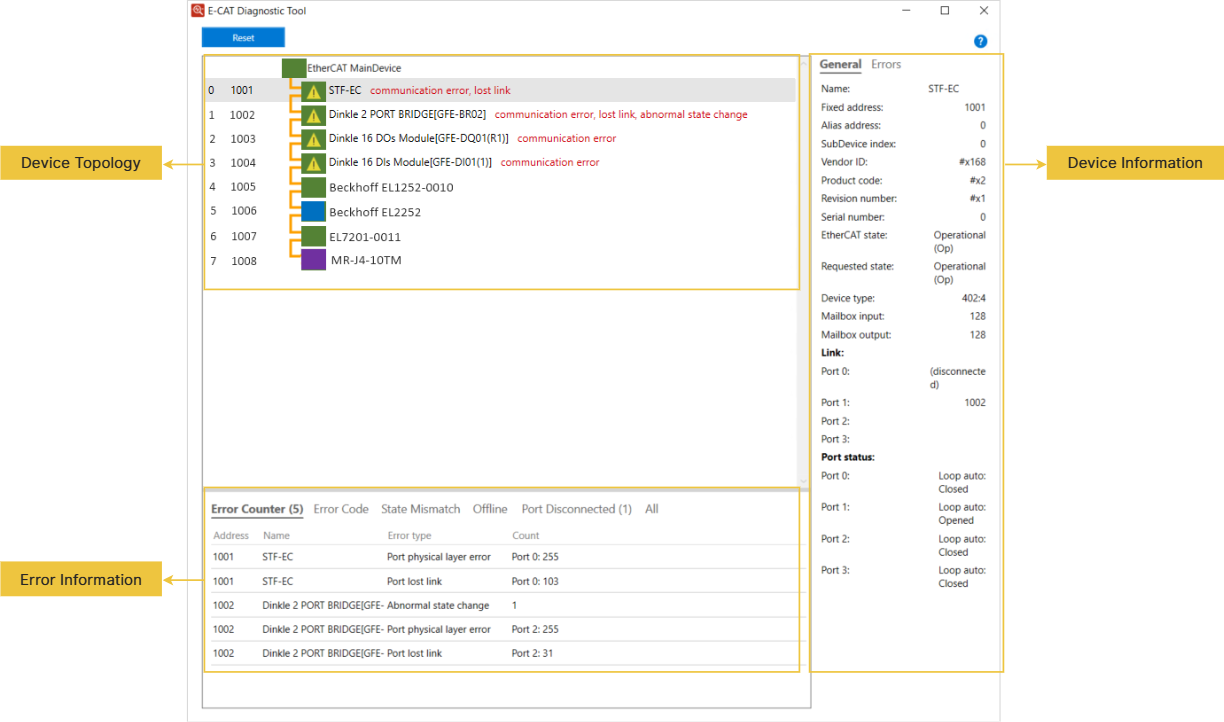
Task: Click the purple MR-J4-10TM device icon
Action: point(314,260)
